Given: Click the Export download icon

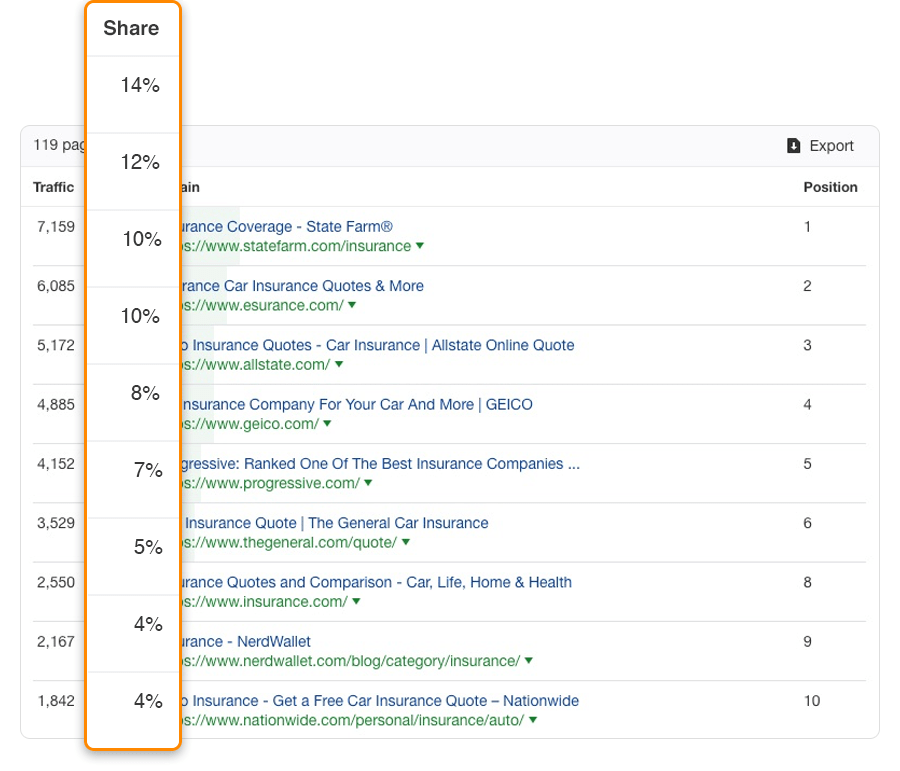Looking at the screenshot, I should point(793,146).
